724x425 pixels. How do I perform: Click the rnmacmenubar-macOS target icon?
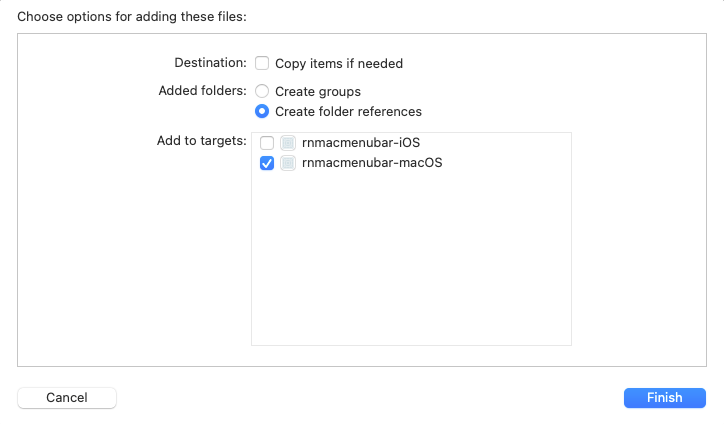[288, 163]
